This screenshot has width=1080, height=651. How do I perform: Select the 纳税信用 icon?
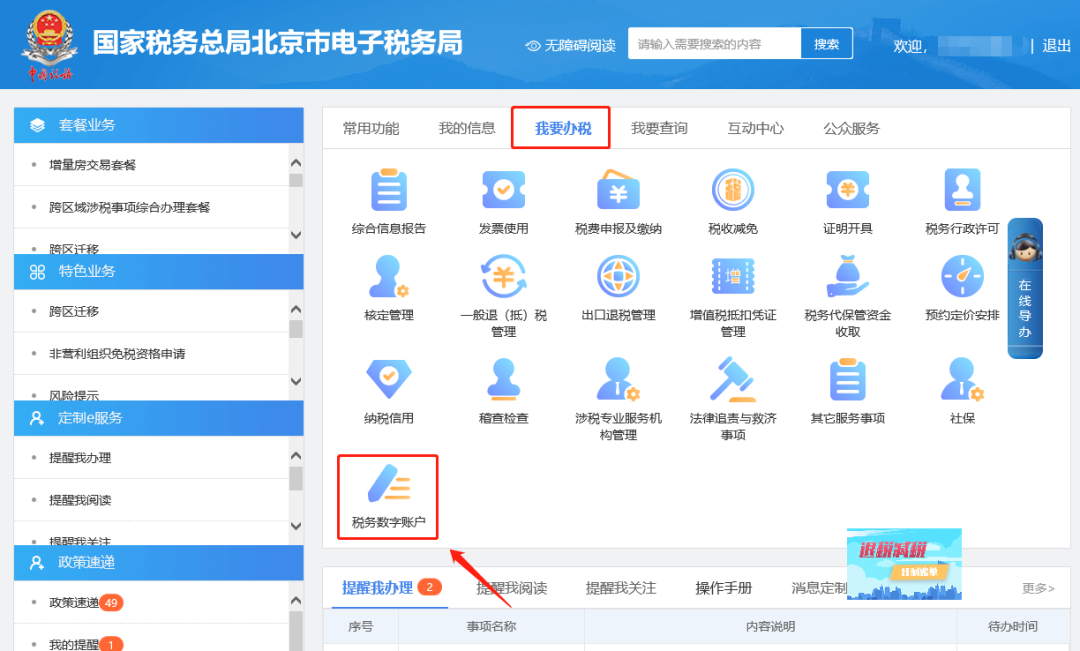388,380
